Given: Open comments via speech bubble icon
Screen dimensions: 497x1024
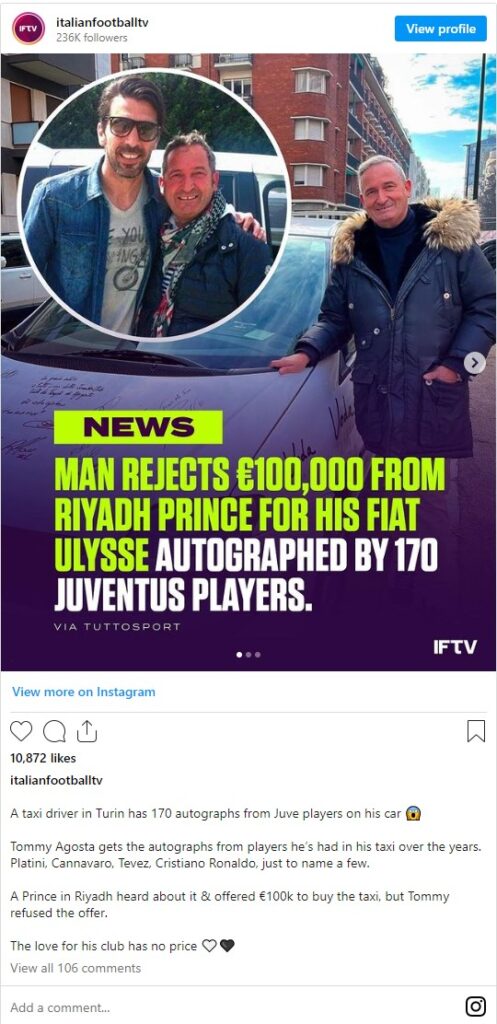Looking at the screenshot, I should 54,731.
